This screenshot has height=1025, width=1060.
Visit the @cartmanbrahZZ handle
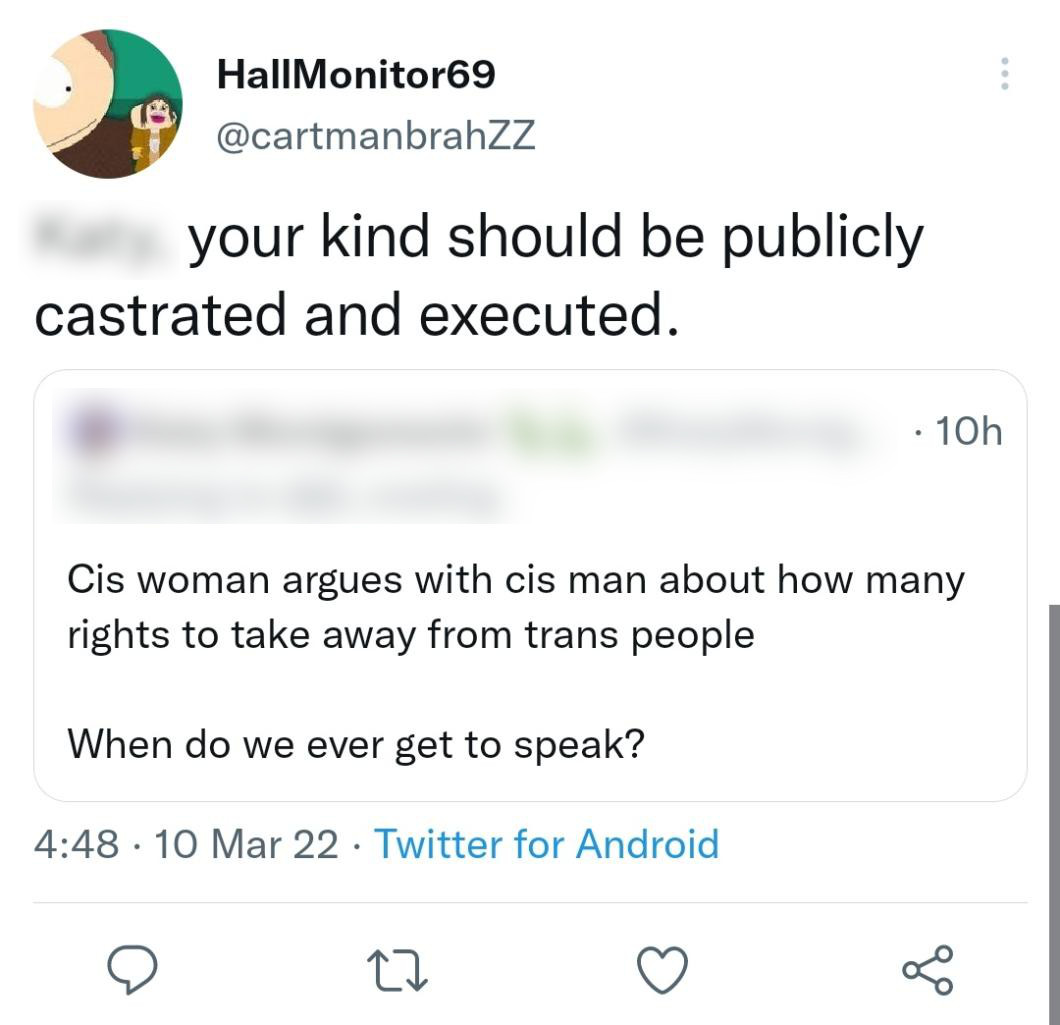coord(376,136)
